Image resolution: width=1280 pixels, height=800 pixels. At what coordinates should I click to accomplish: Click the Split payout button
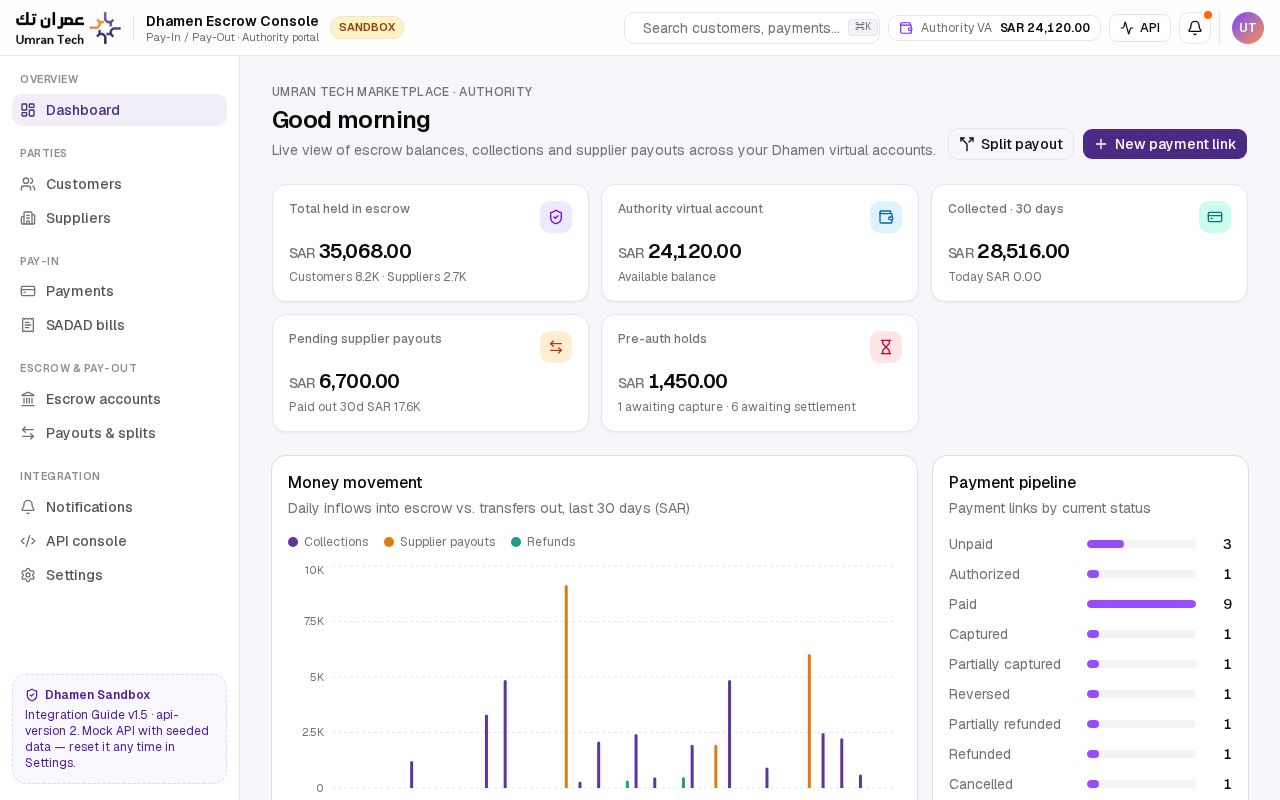tap(1011, 144)
